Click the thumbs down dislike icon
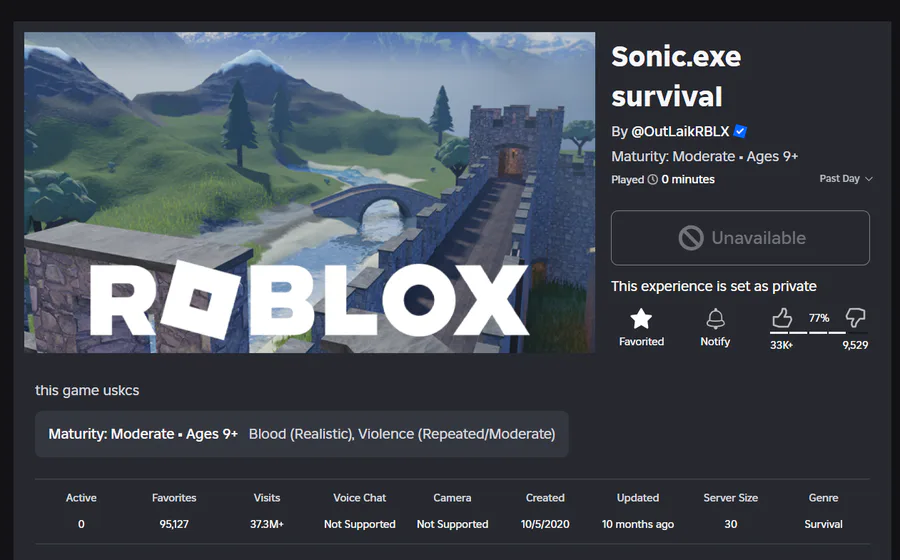 click(x=855, y=317)
